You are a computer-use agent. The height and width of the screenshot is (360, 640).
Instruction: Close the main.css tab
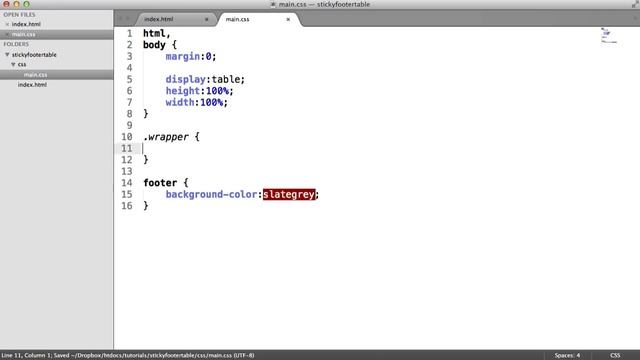click(x=288, y=19)
